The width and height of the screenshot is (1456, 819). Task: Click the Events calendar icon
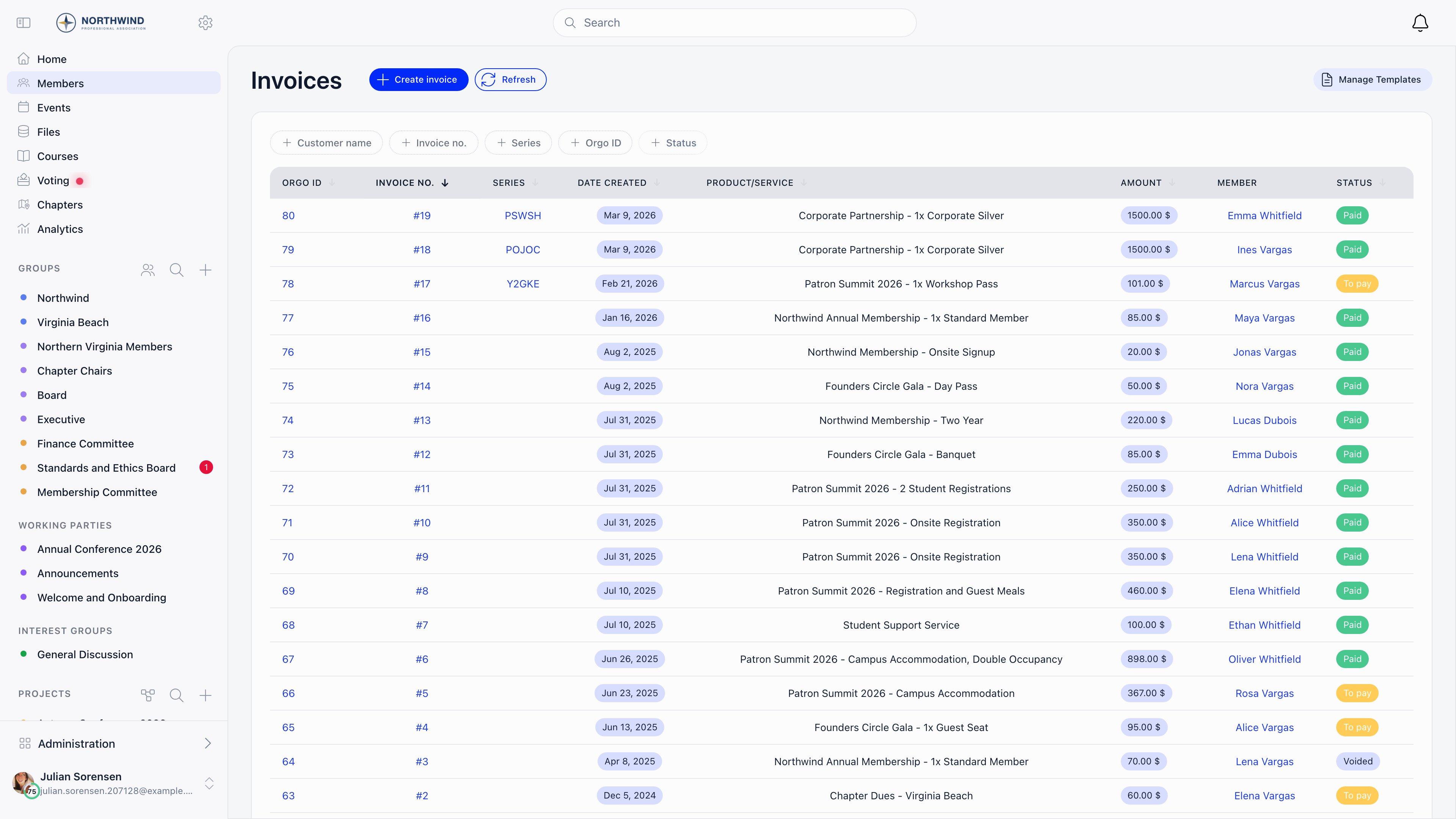[x=23, y=107]
